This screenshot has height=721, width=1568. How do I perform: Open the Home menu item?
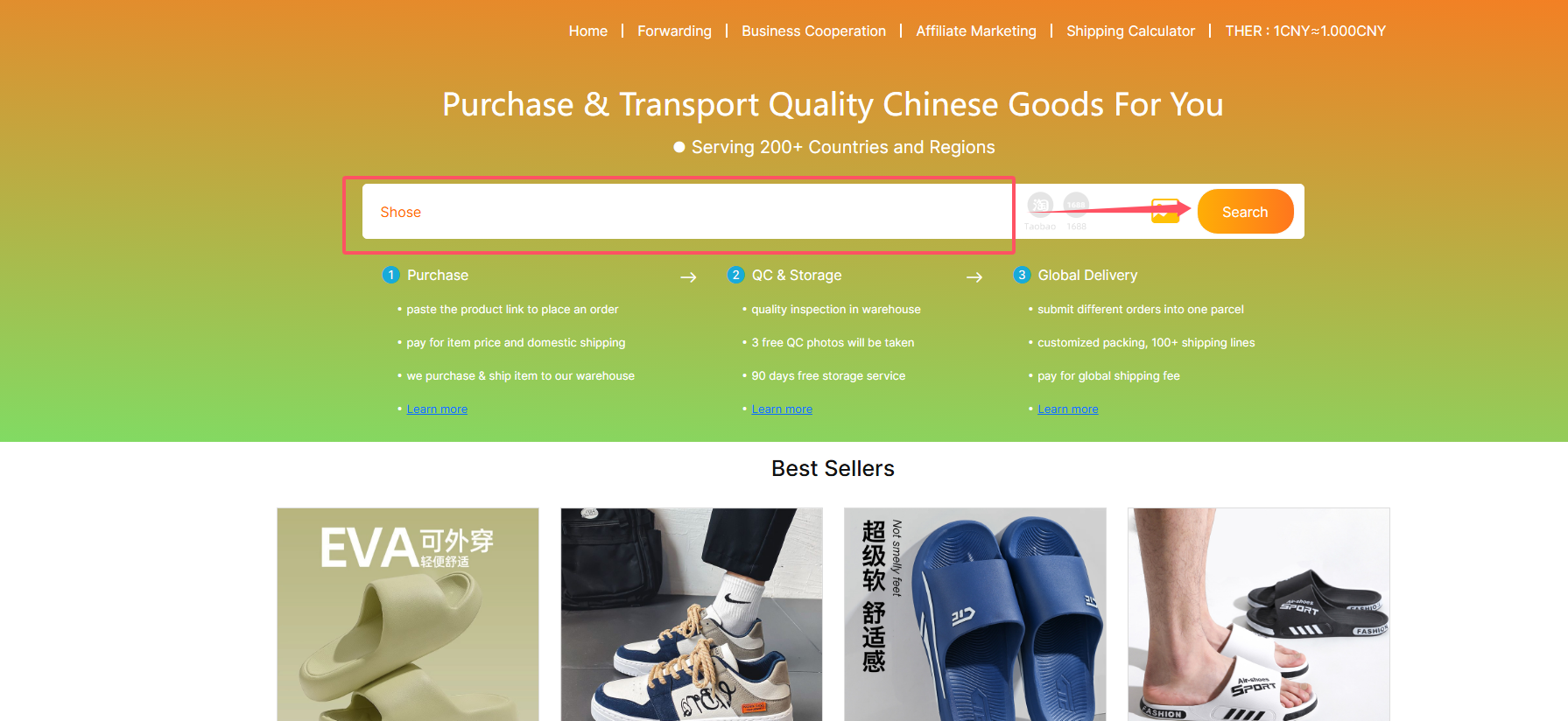coord(588,31)
